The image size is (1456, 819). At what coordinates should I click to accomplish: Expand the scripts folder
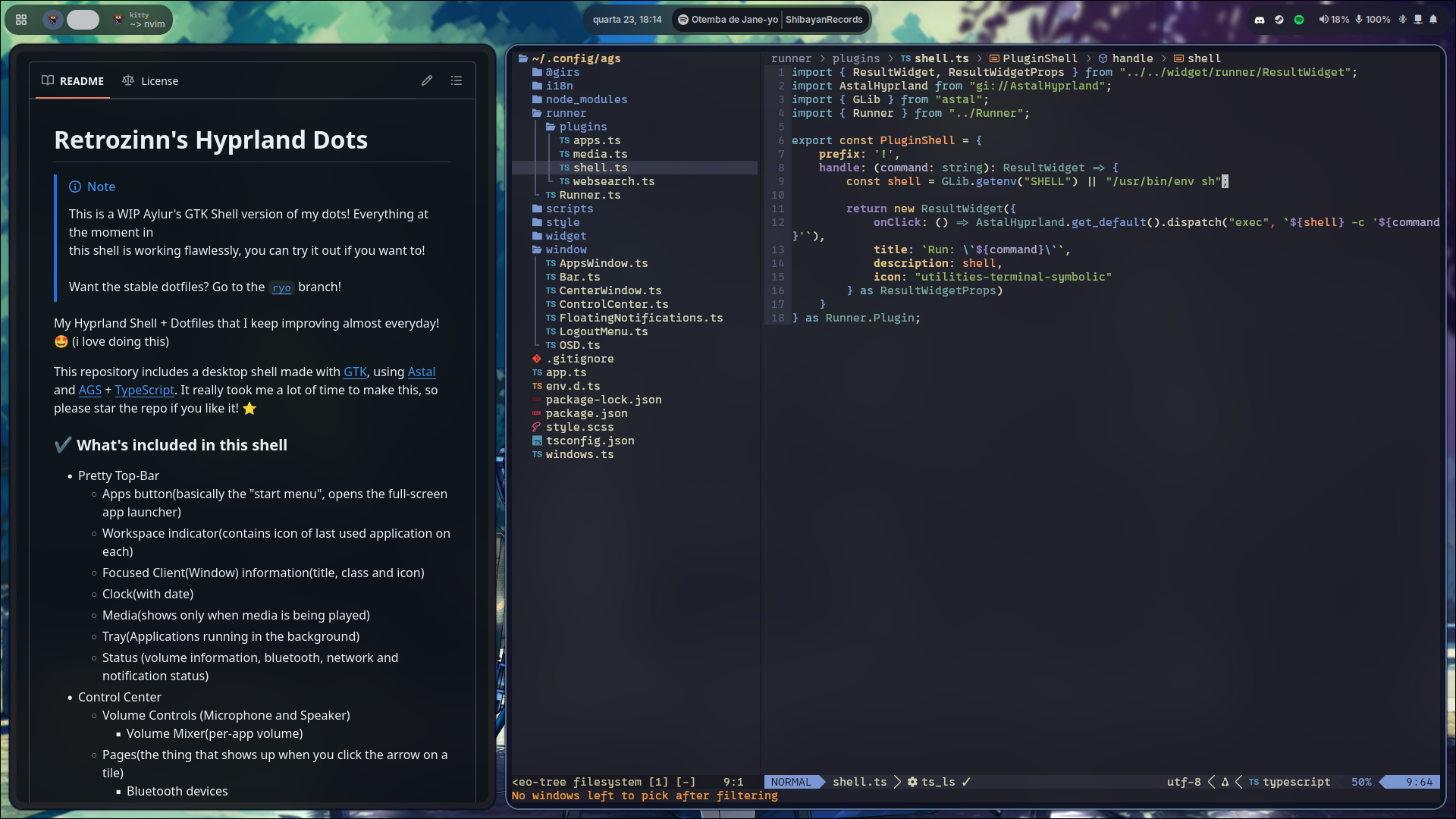coord(563,209)
